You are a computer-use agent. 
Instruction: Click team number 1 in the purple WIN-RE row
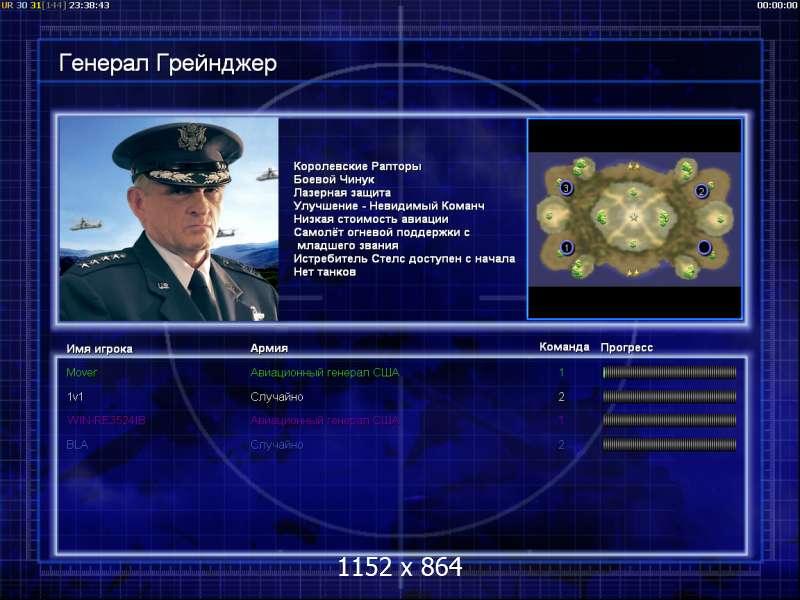[x=561, y=420]
